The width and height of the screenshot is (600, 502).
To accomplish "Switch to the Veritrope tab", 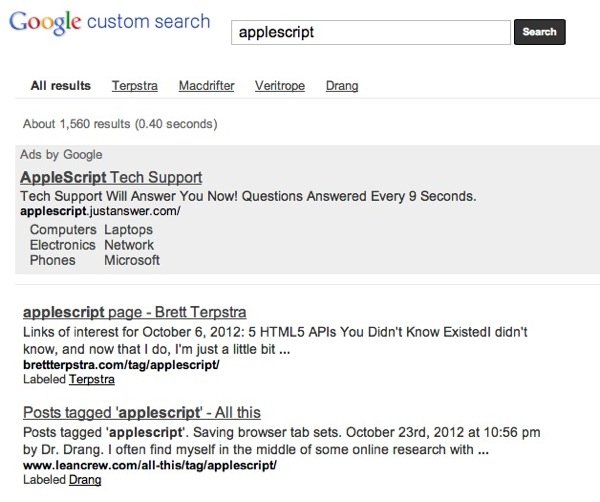I will pyautogui.click(x=280, y=86).
